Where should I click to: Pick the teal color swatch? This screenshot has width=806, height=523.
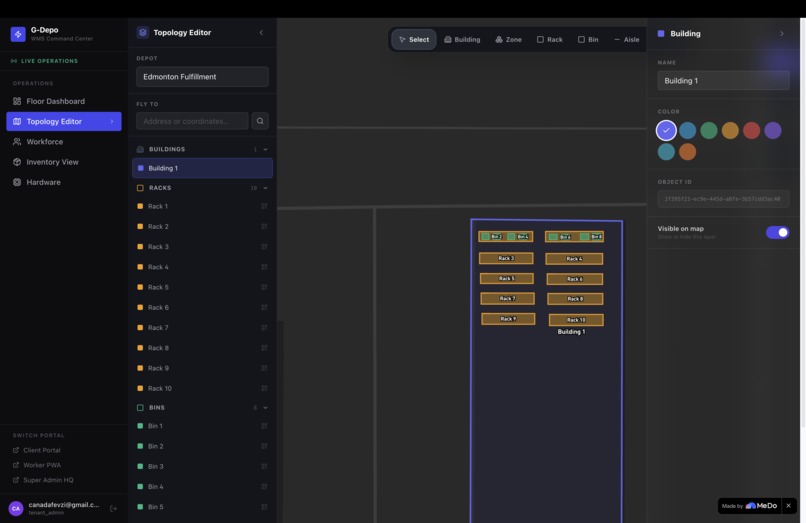(x=666, y=152)
